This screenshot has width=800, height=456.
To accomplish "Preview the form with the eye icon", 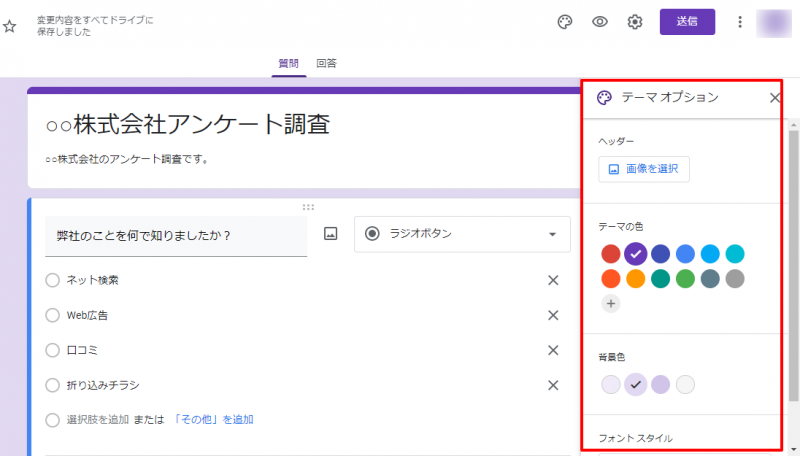I will pyautogui.click(x=600, y=22).
